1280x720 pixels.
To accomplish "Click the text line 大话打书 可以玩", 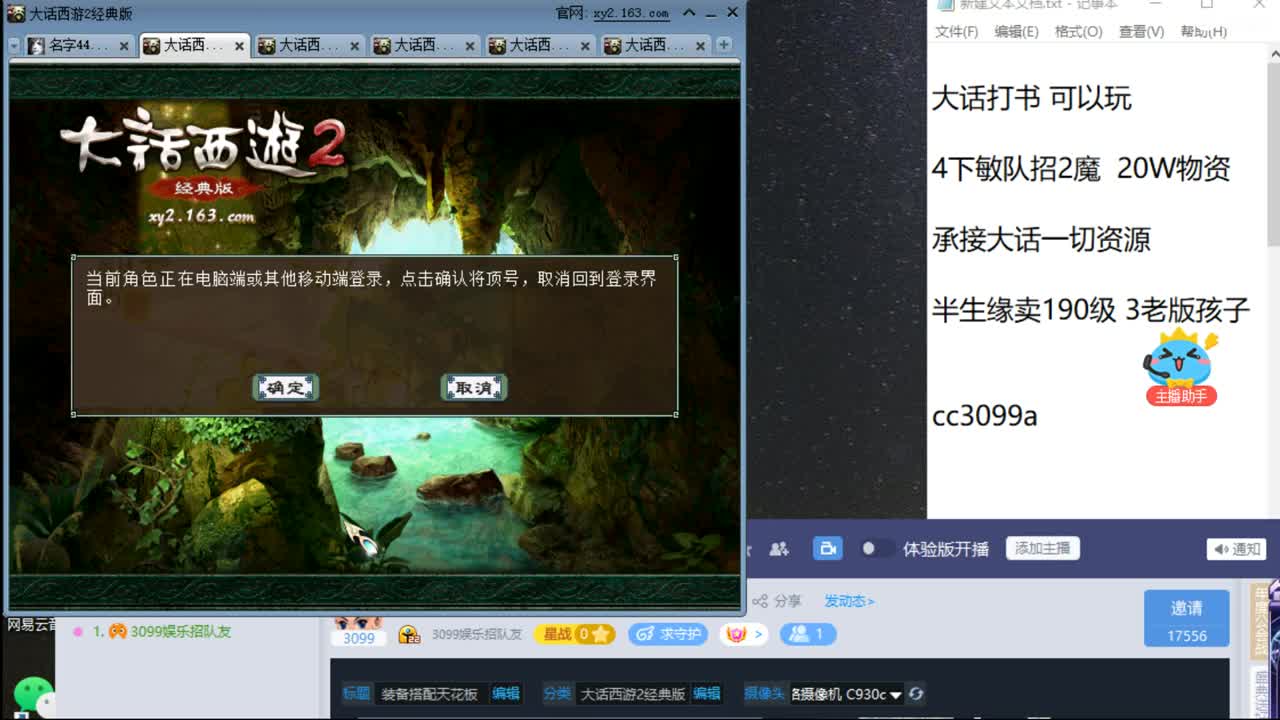I will point(1032,98).
